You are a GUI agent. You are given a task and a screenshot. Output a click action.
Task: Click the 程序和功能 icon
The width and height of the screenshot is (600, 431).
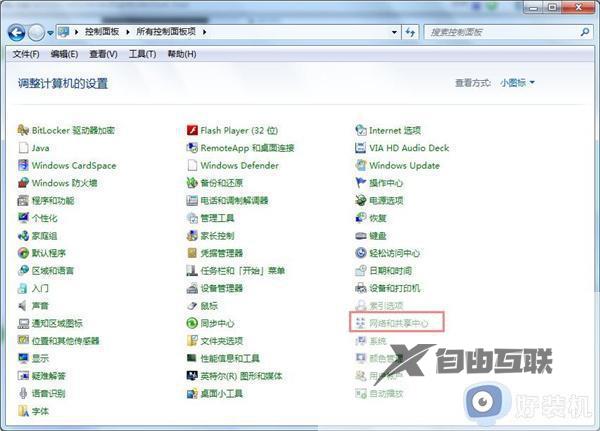point(23,200)
